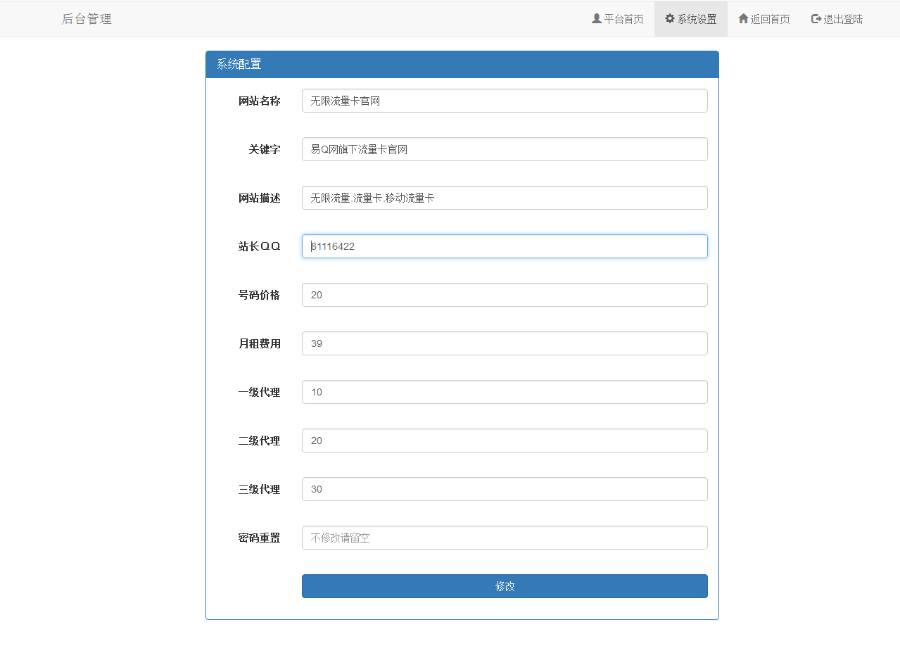Image resolution: width=900 pixels, height=646 pixels.
Task: Click the gear icon beside 系统设置
Action: [670, 18]
